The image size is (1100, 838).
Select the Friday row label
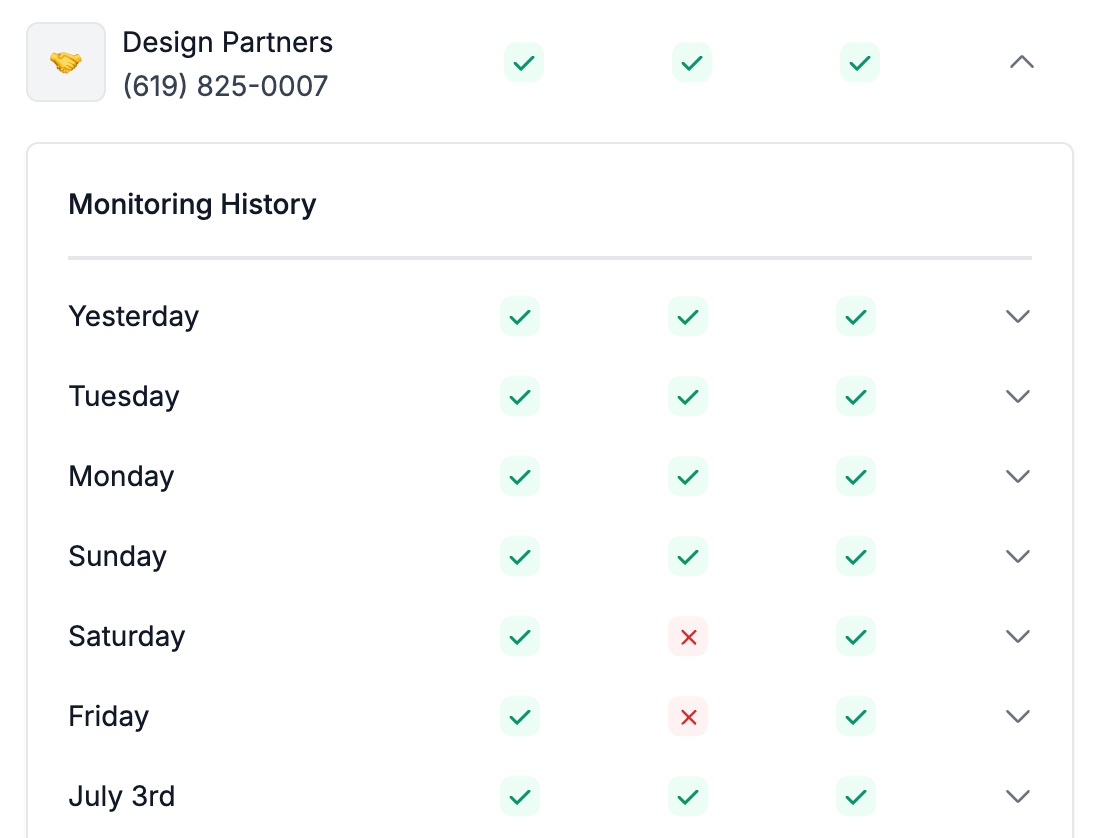[108, 716]
